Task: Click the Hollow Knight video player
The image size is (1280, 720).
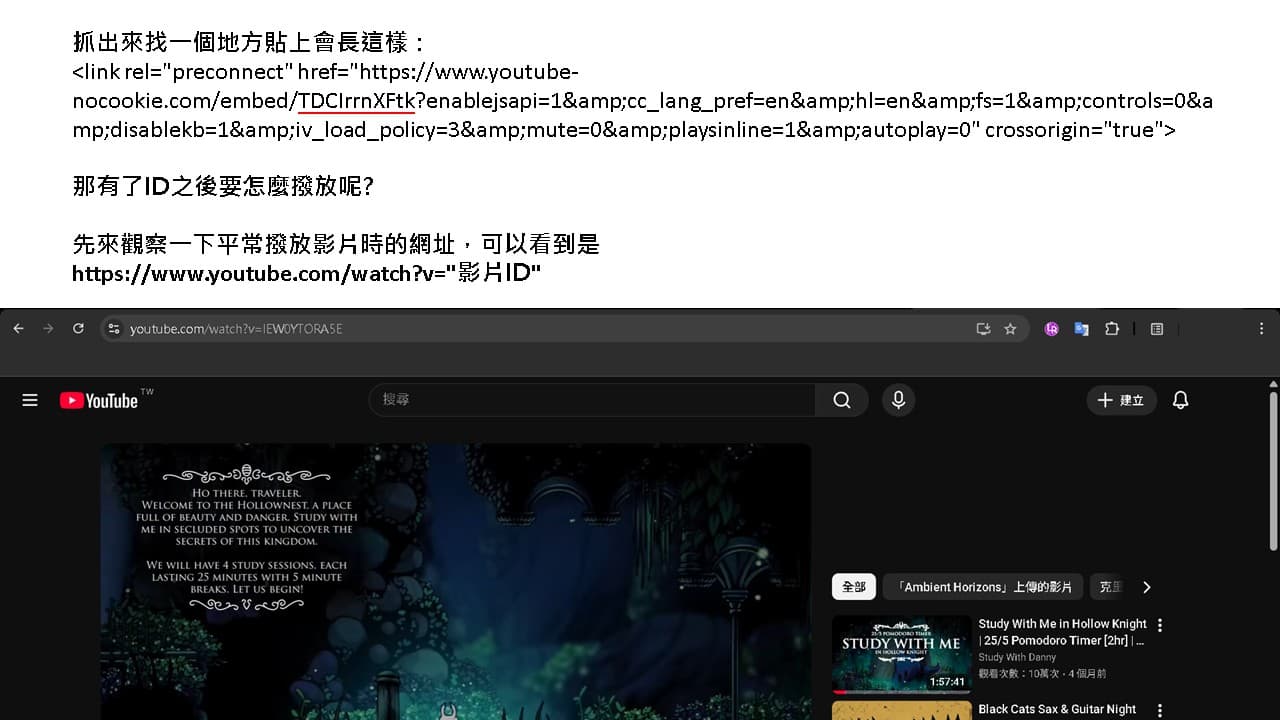Action: 456,582
